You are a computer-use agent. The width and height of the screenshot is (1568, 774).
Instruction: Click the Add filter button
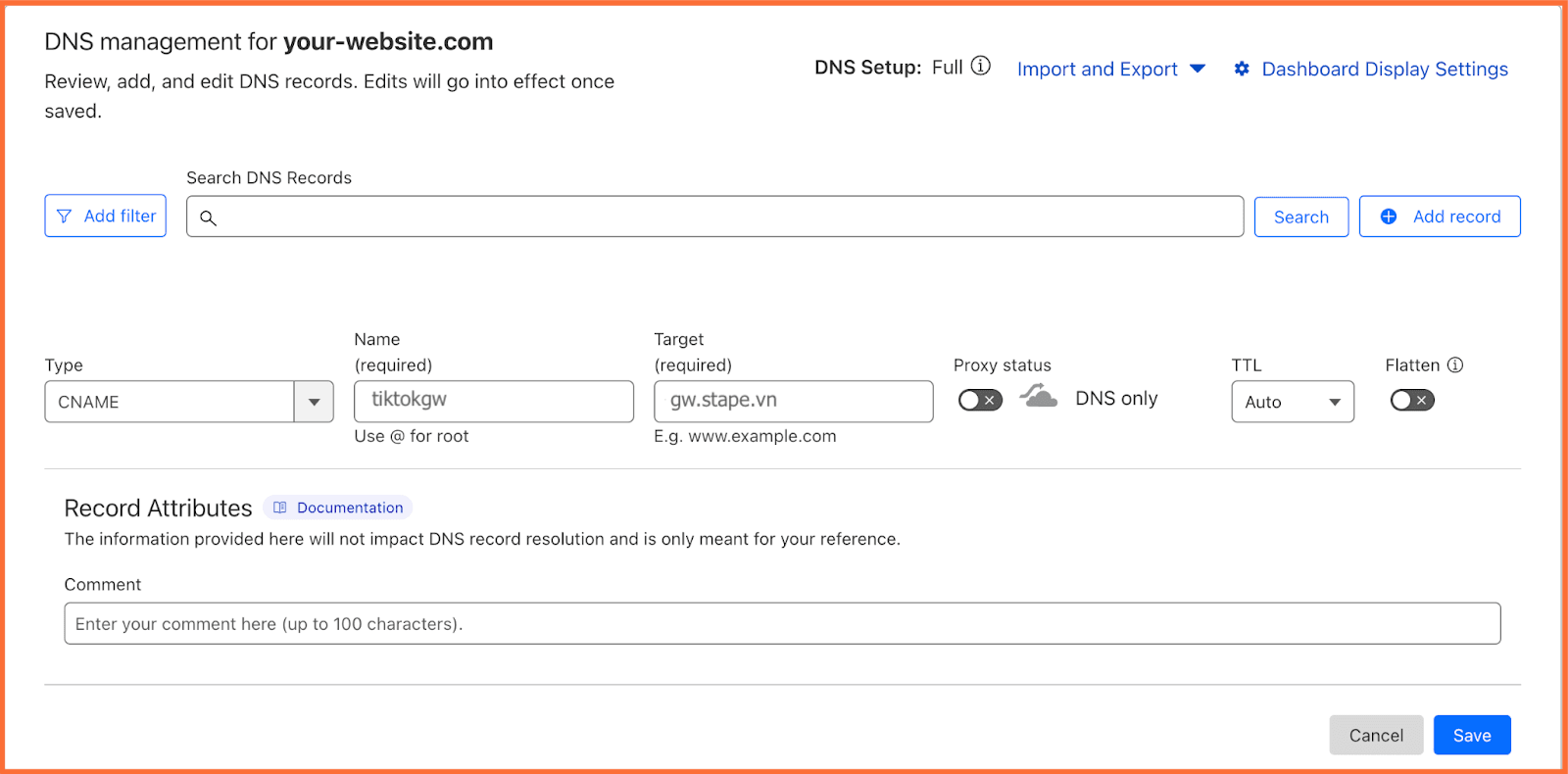[x=105, y=216]
